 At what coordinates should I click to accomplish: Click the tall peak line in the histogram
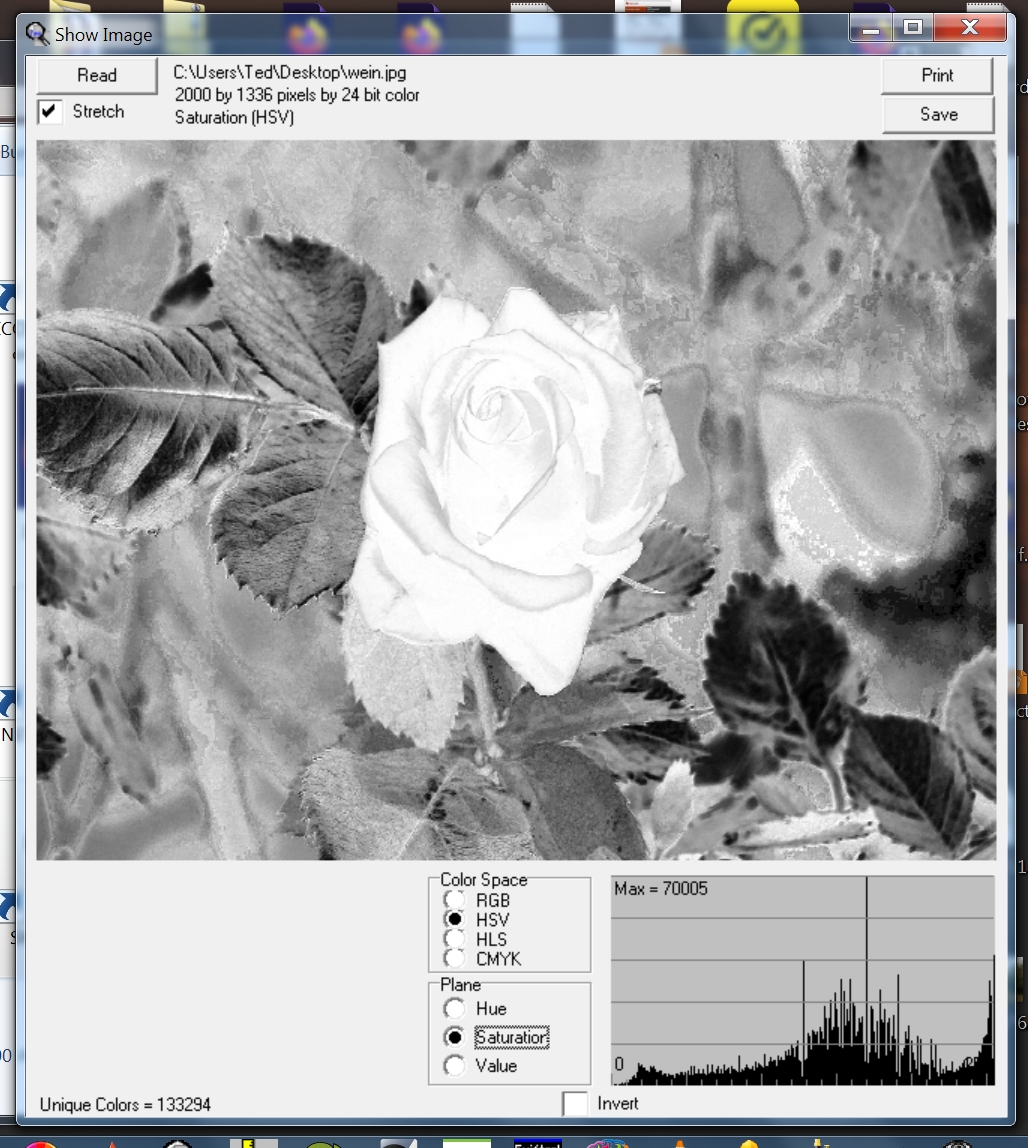coord(867,960)
